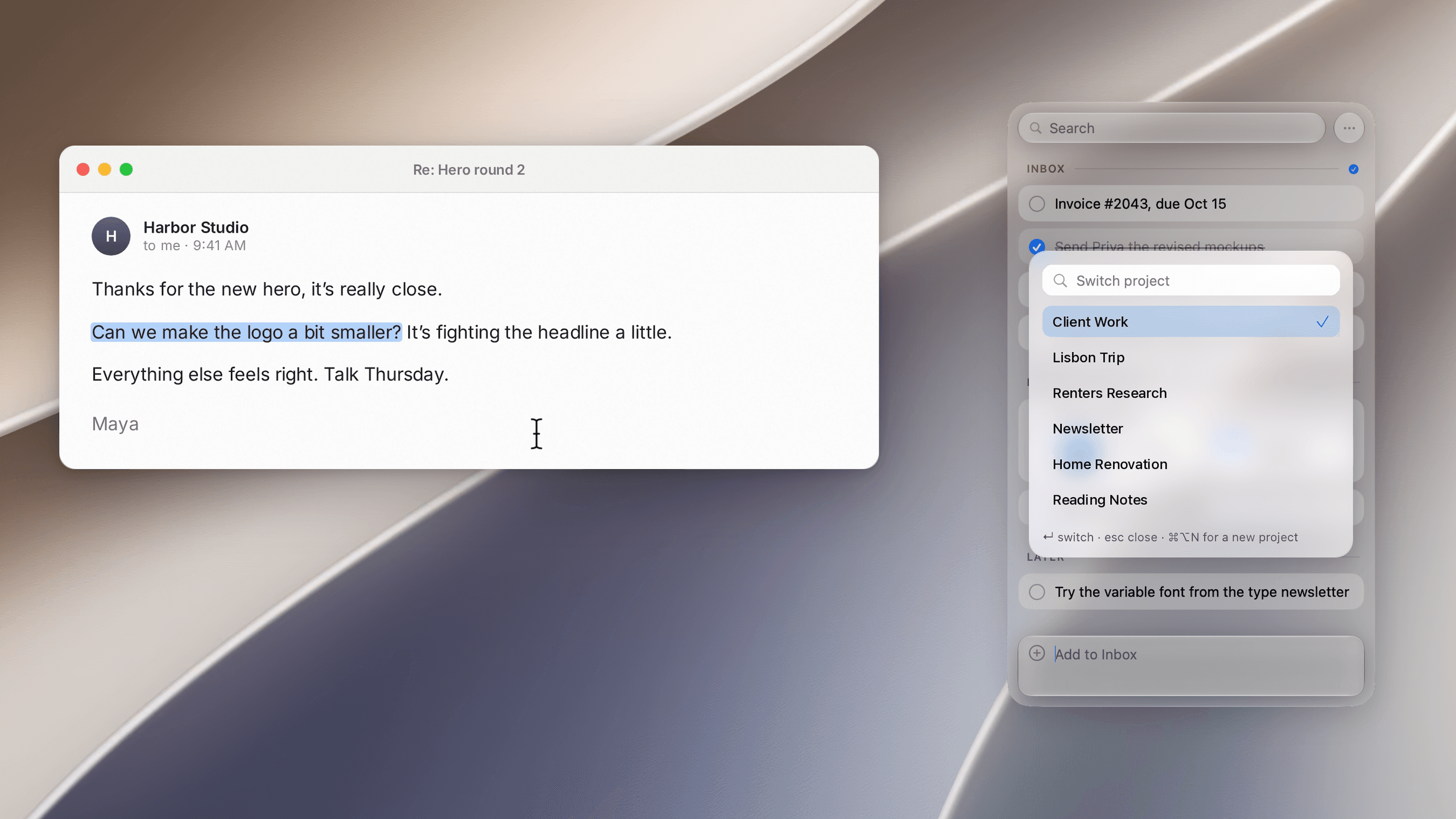Screen dimensions: 1456x819
Task: Select the Client Work project
Action: 1190,322
